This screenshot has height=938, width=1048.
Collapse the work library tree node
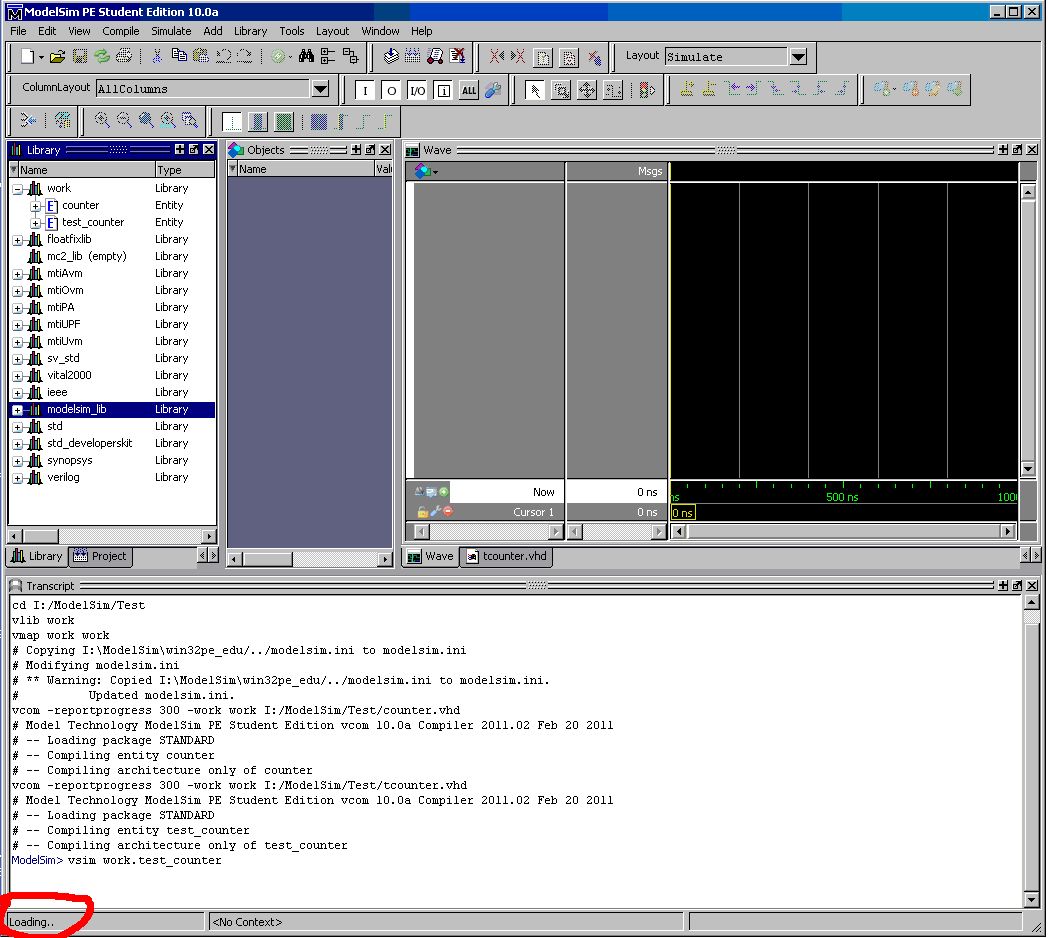click(18, 189)
